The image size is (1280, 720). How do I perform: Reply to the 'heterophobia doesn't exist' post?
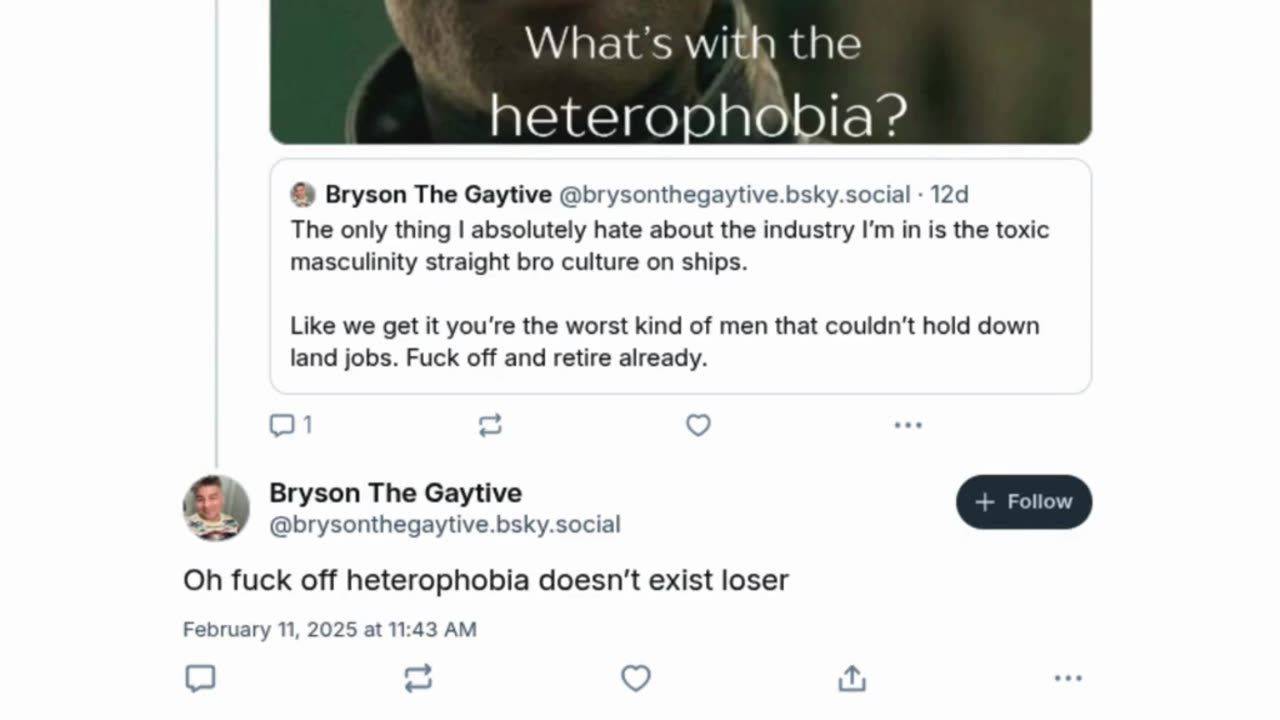click(x=201, y=679)
